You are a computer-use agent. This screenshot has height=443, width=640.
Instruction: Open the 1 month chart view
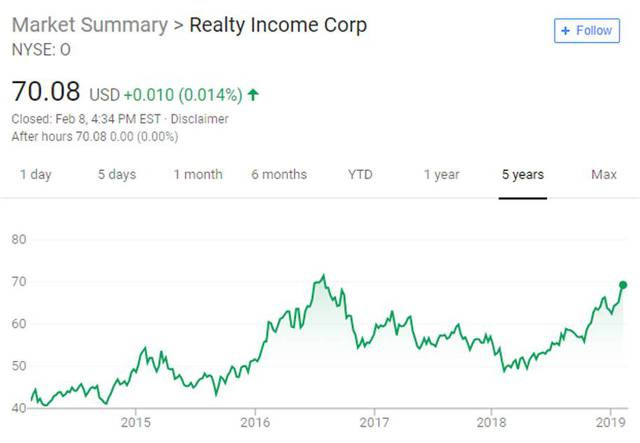198,175
